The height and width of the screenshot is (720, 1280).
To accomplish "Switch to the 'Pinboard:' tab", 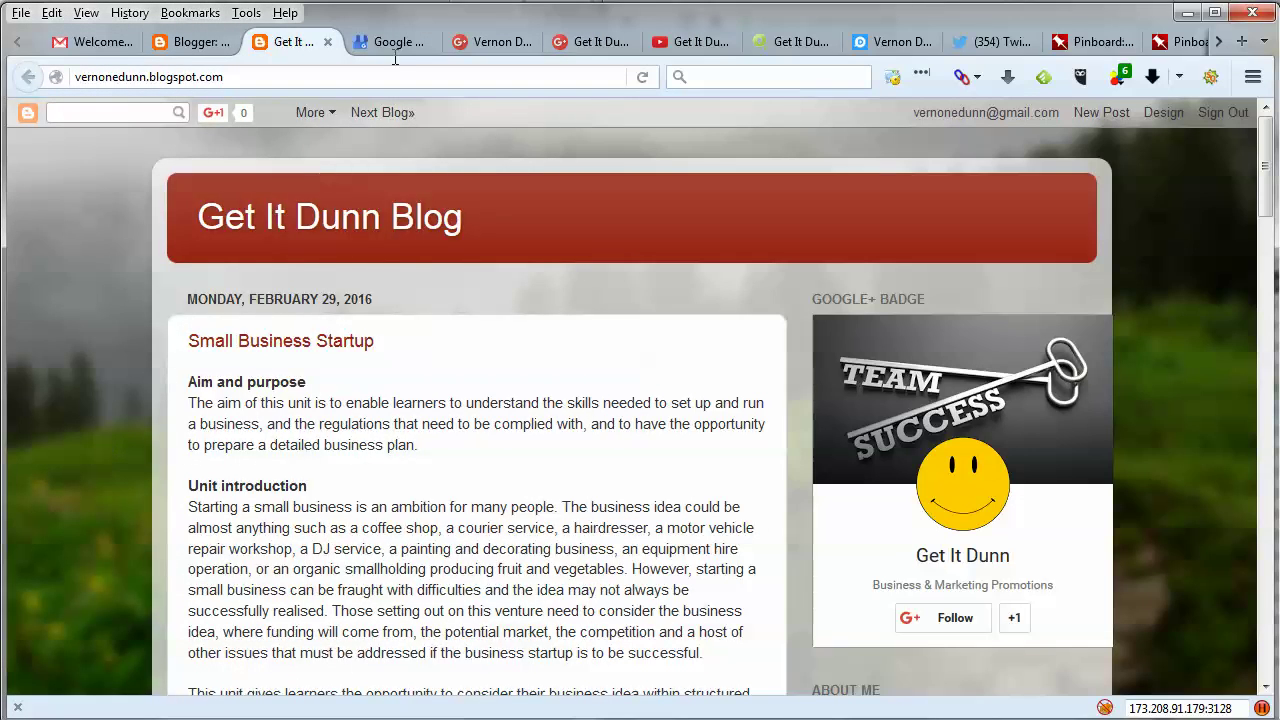I will pos(1091,42).
